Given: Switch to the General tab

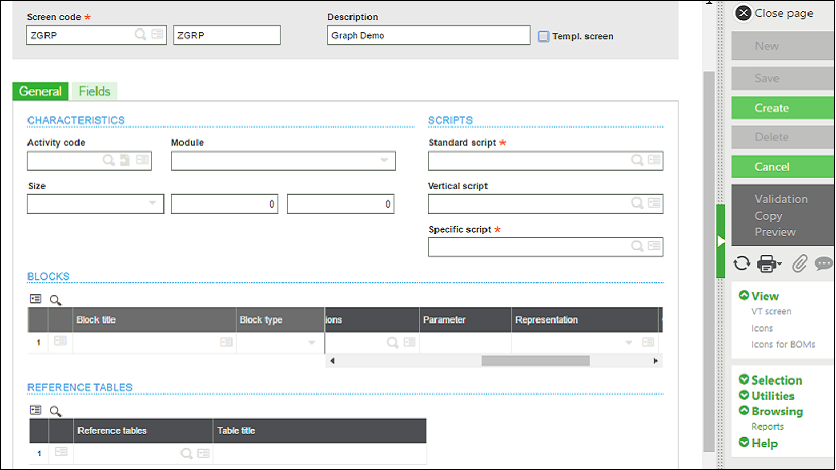Looking at the screenshot, I should pyautogui.click(x=40, y=91).
